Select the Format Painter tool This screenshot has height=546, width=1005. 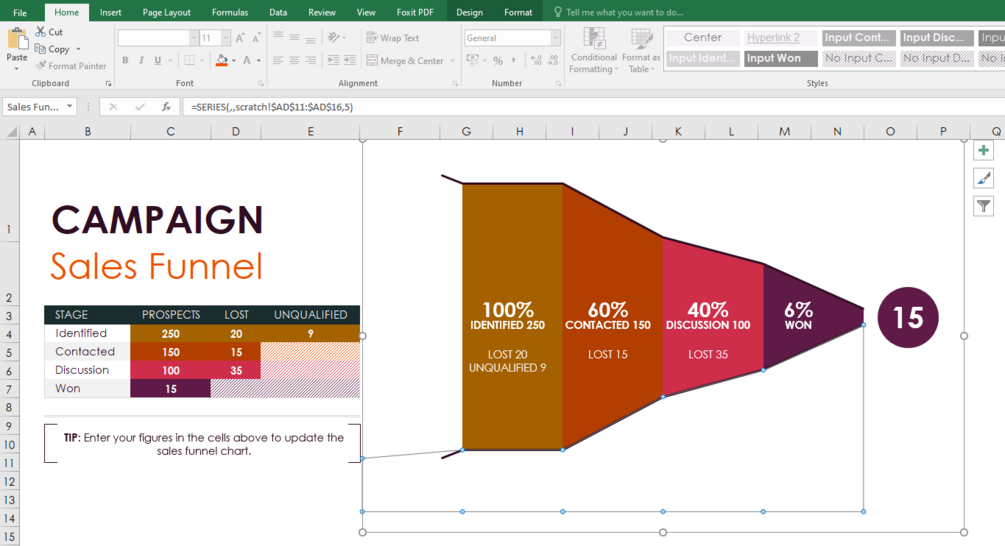coord(71,65)
